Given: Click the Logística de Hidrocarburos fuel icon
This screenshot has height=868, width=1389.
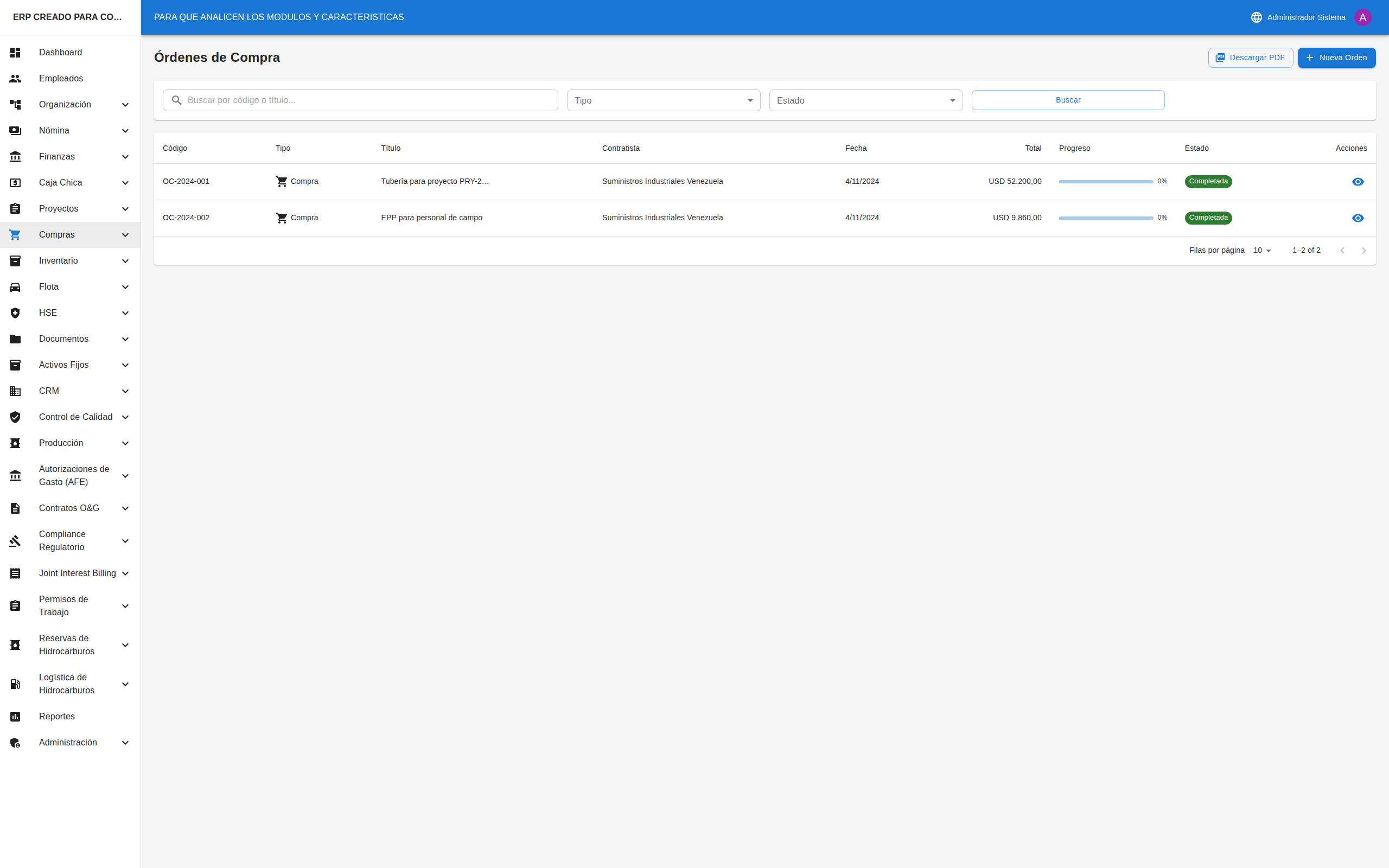Looking at the screenshot, I should (16, 684).
